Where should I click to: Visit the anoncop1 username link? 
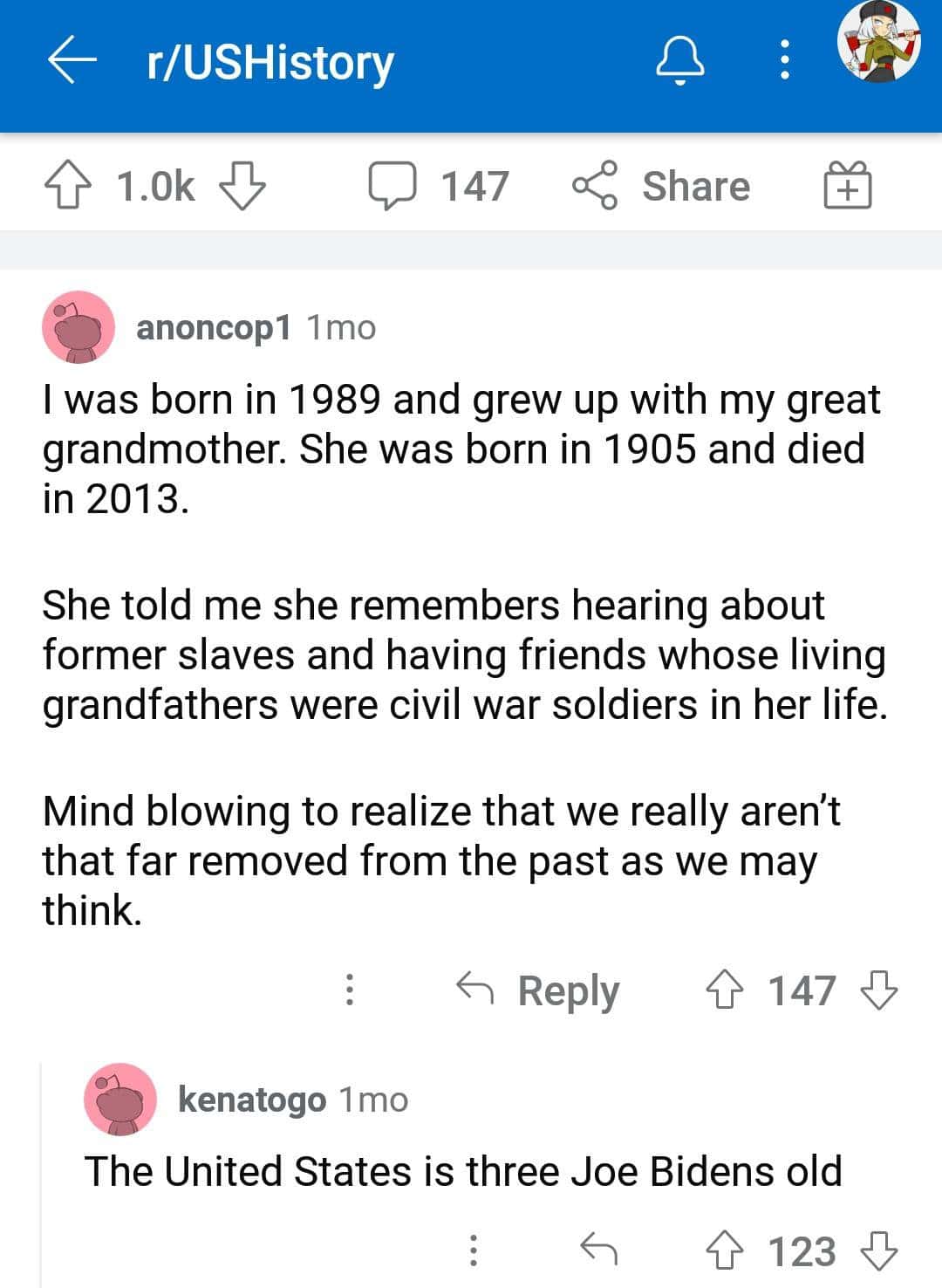coord(213,327)
